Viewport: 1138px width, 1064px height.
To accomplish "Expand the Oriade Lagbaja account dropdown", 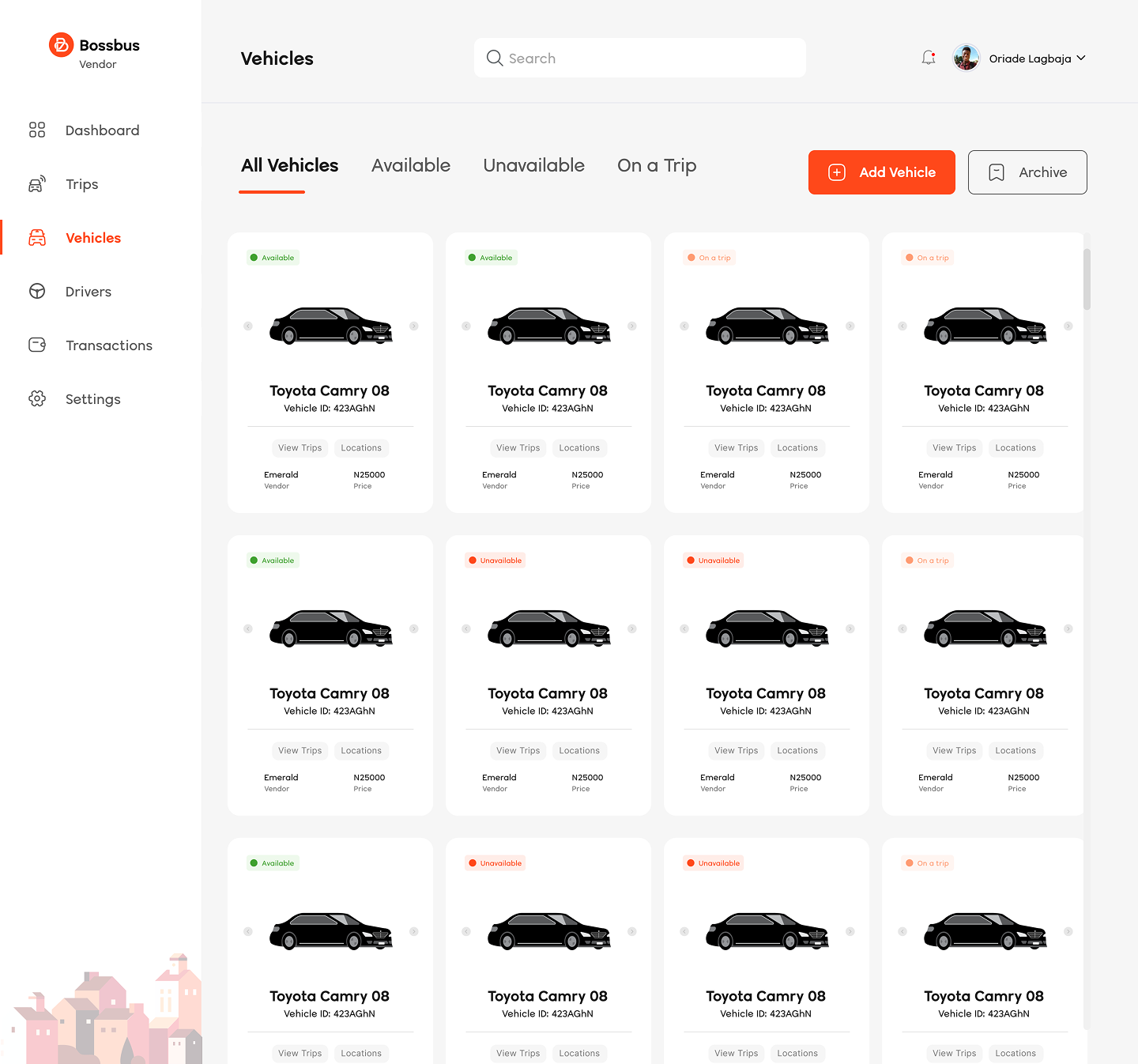I will [1081, 58].
